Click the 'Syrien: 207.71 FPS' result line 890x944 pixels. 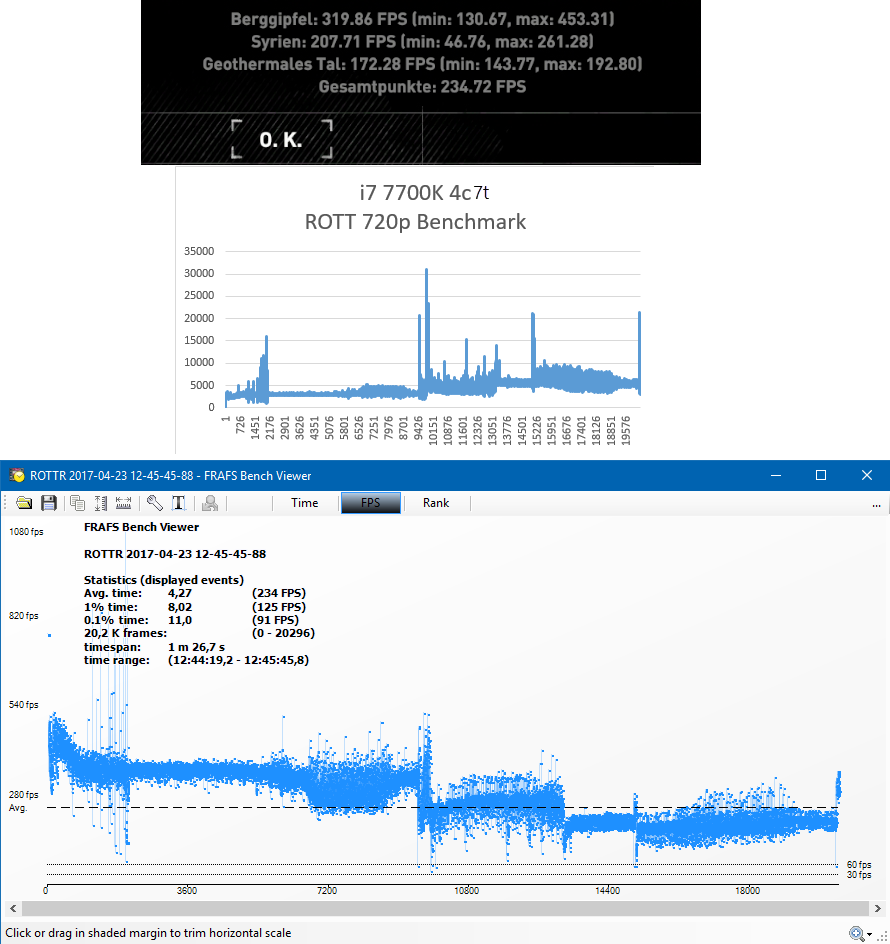(422, 42)
